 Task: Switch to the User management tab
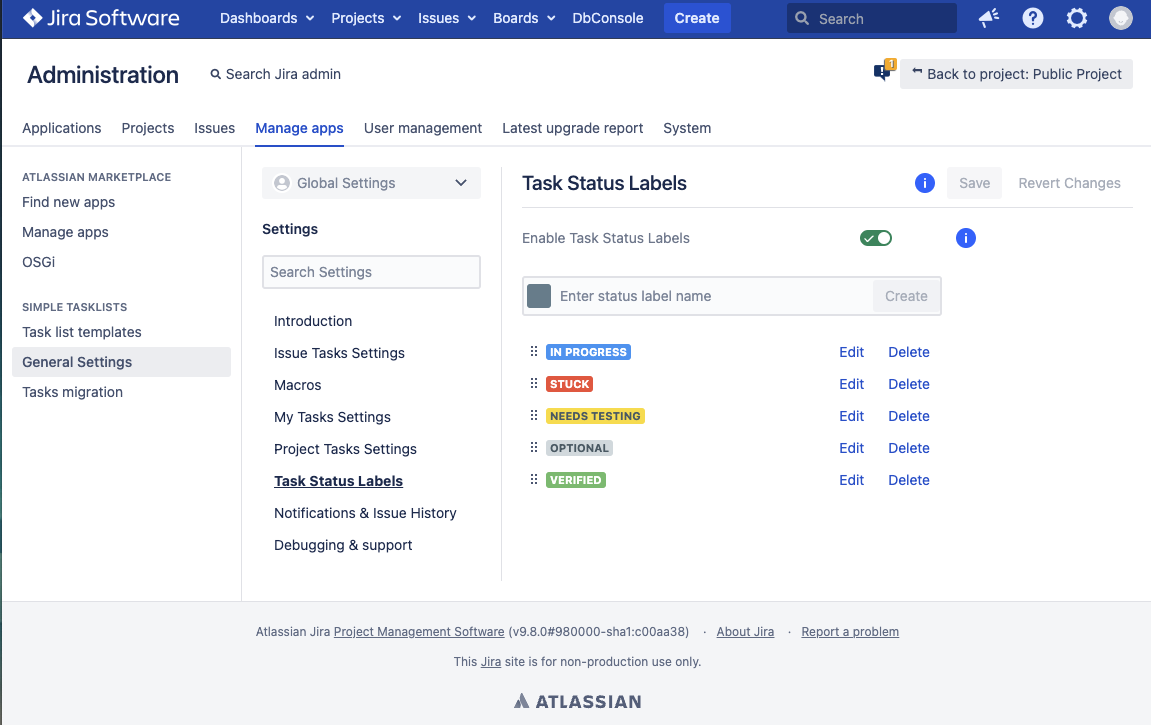[x=422, y=128]
